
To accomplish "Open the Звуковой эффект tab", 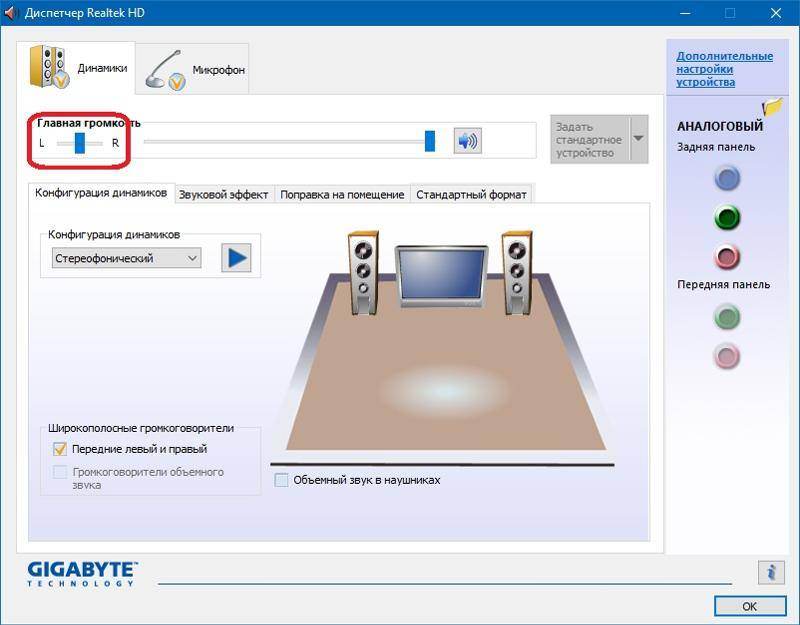I will coord(223,194).
